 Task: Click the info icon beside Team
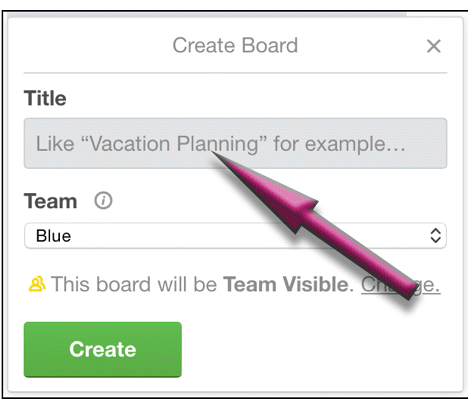point(103,201)
